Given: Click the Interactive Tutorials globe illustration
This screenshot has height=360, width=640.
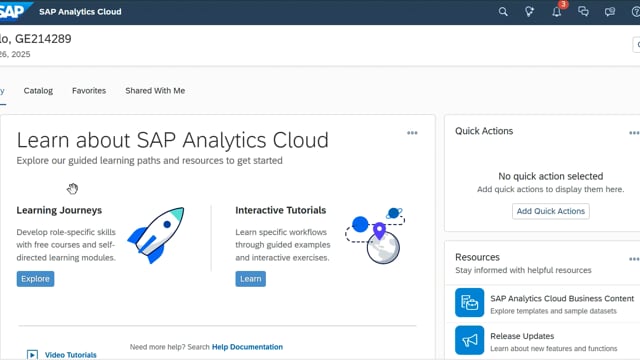Looking at the screenshot, I should point(375,235).
